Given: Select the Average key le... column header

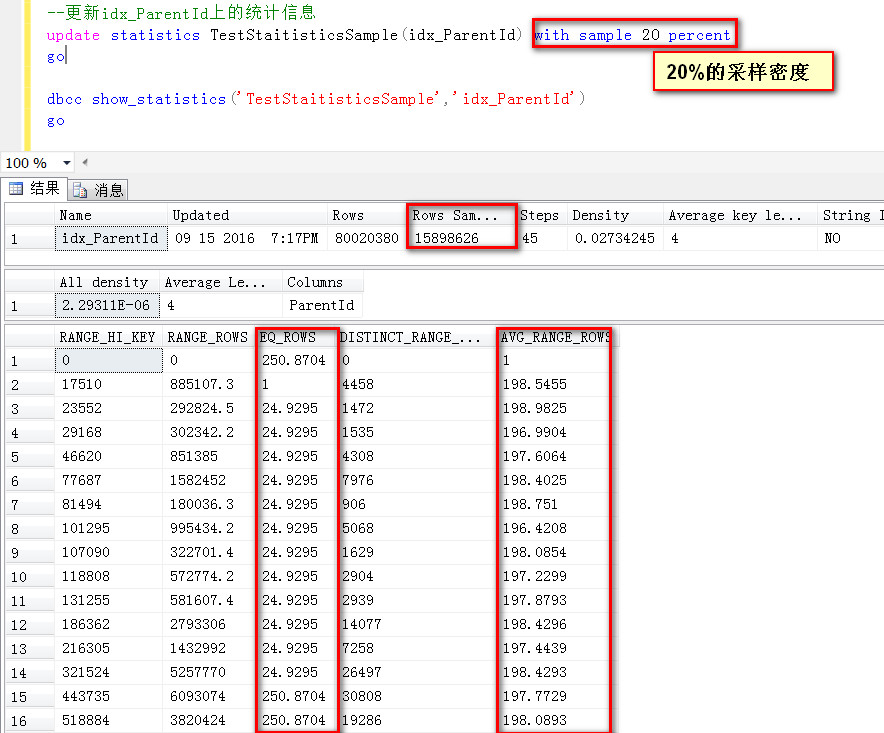Looking at the screenshot, I should click(x=740, y=215).
